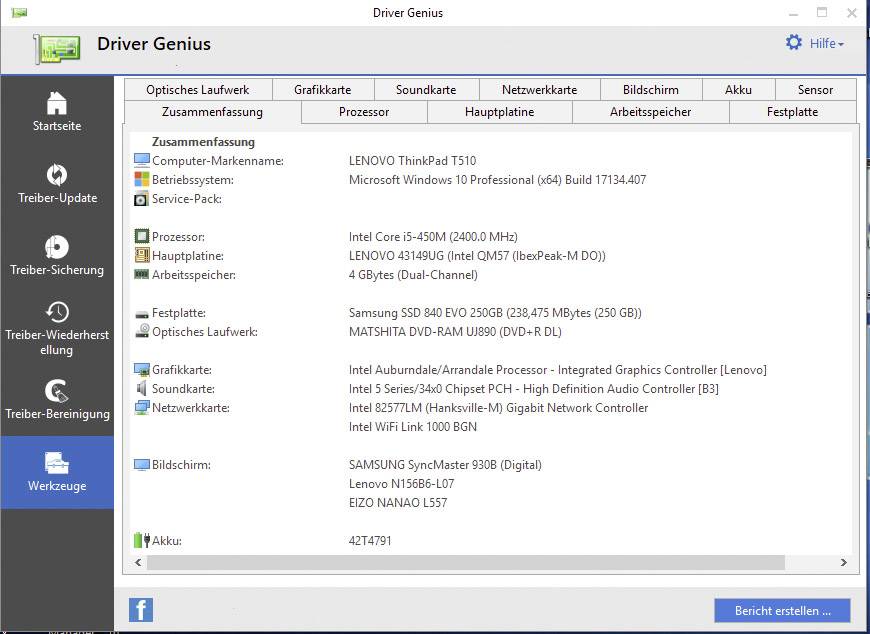
Task: Click the monitor icon beside Bildschirm entry
Action: click(140, 465)
